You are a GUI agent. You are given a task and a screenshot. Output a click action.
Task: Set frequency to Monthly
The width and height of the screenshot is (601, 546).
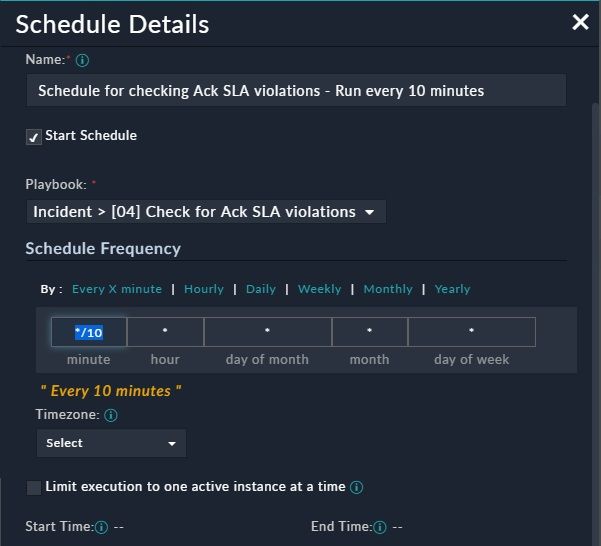click(x=388, y=289)
